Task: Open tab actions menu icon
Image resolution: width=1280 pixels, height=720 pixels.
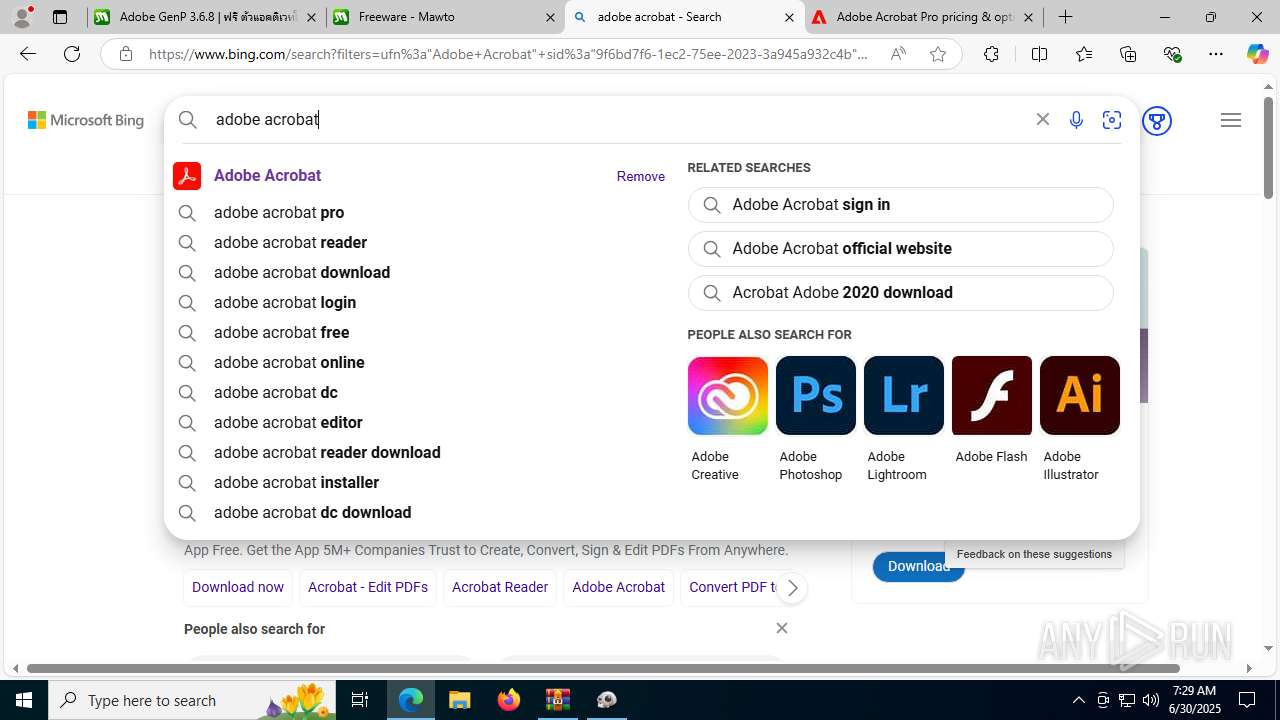Action: (x=60, y=17)
